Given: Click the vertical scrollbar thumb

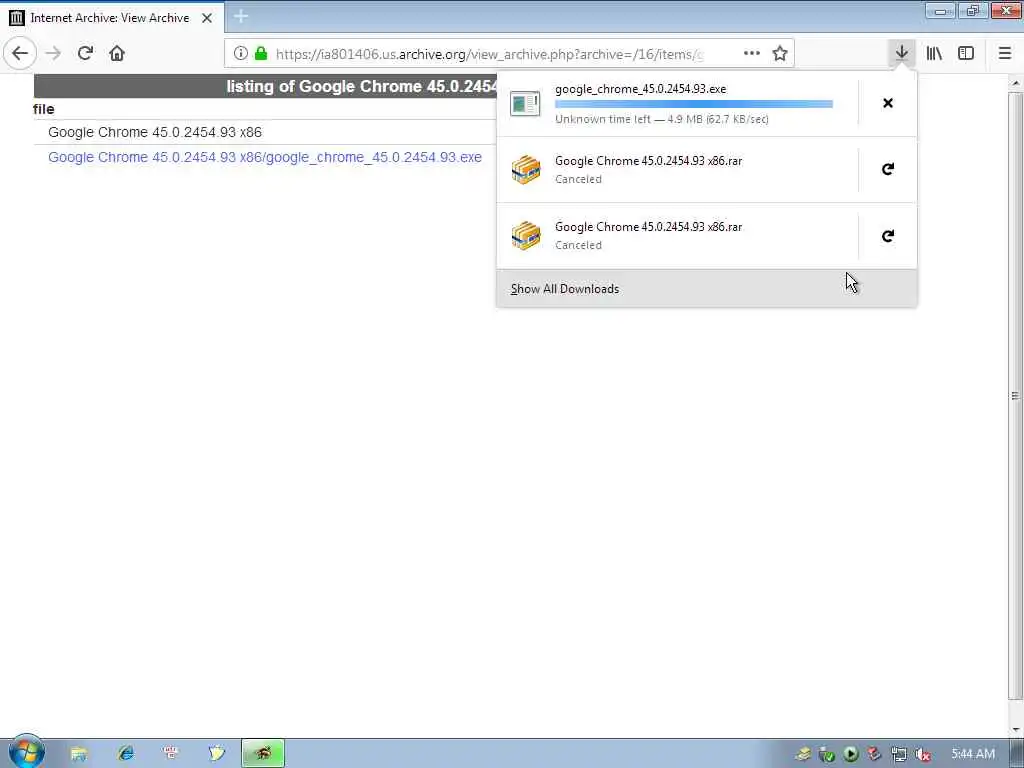Looking at the screenshot, I should tap(1015, 395).
